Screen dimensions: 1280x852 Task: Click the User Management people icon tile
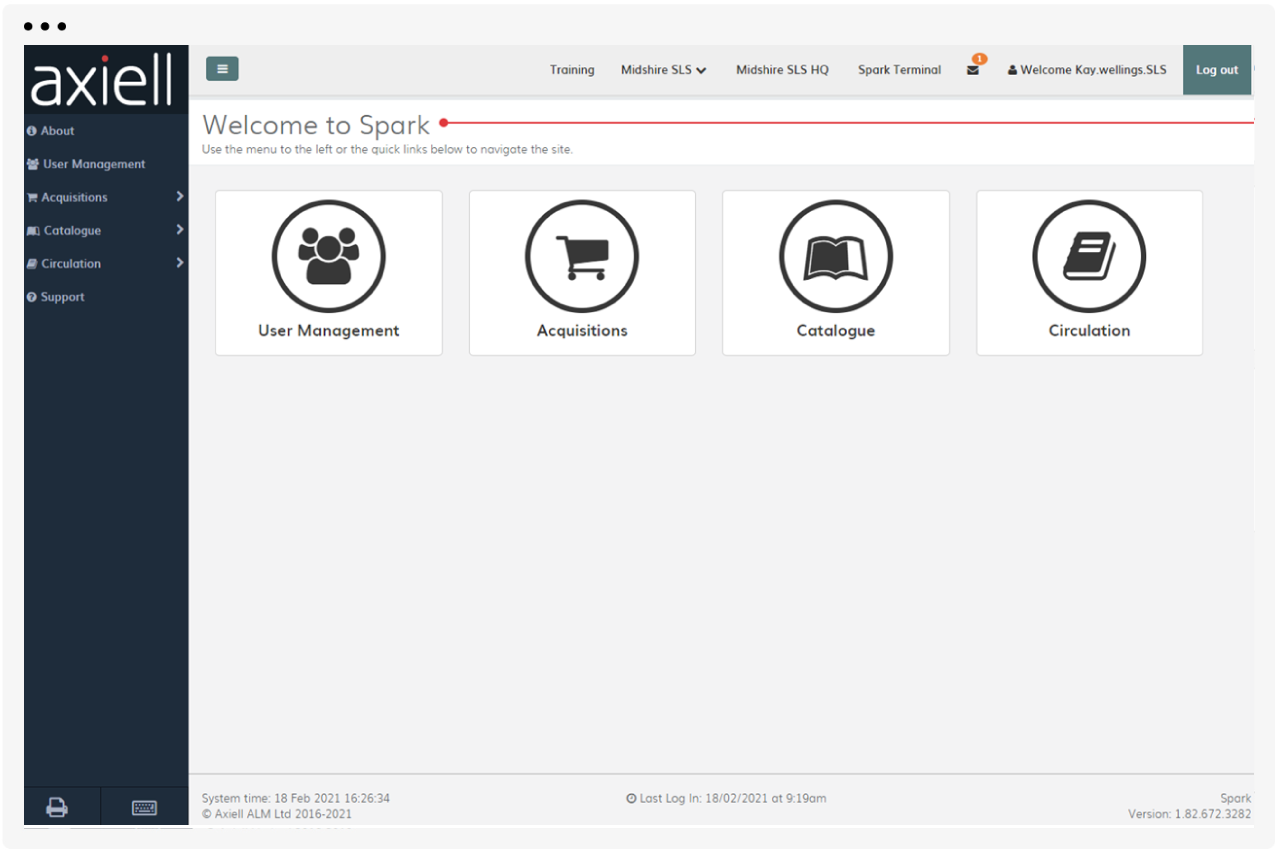point(328,257)
